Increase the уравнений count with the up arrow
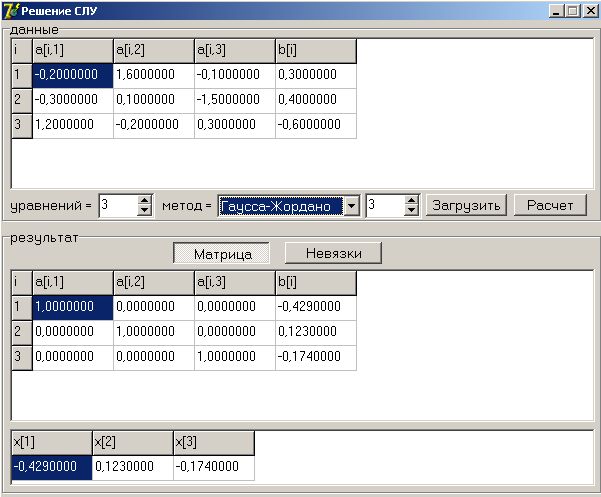 point(144,200)
